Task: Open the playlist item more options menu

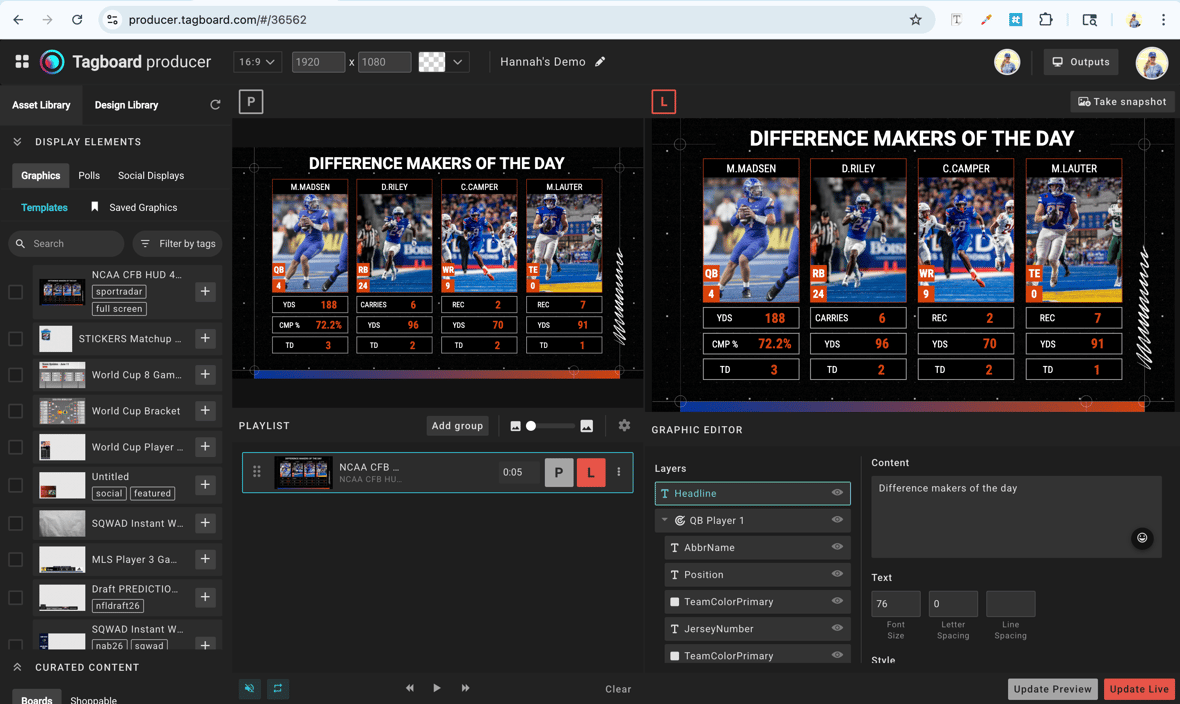Action: [x=619, y=472]
